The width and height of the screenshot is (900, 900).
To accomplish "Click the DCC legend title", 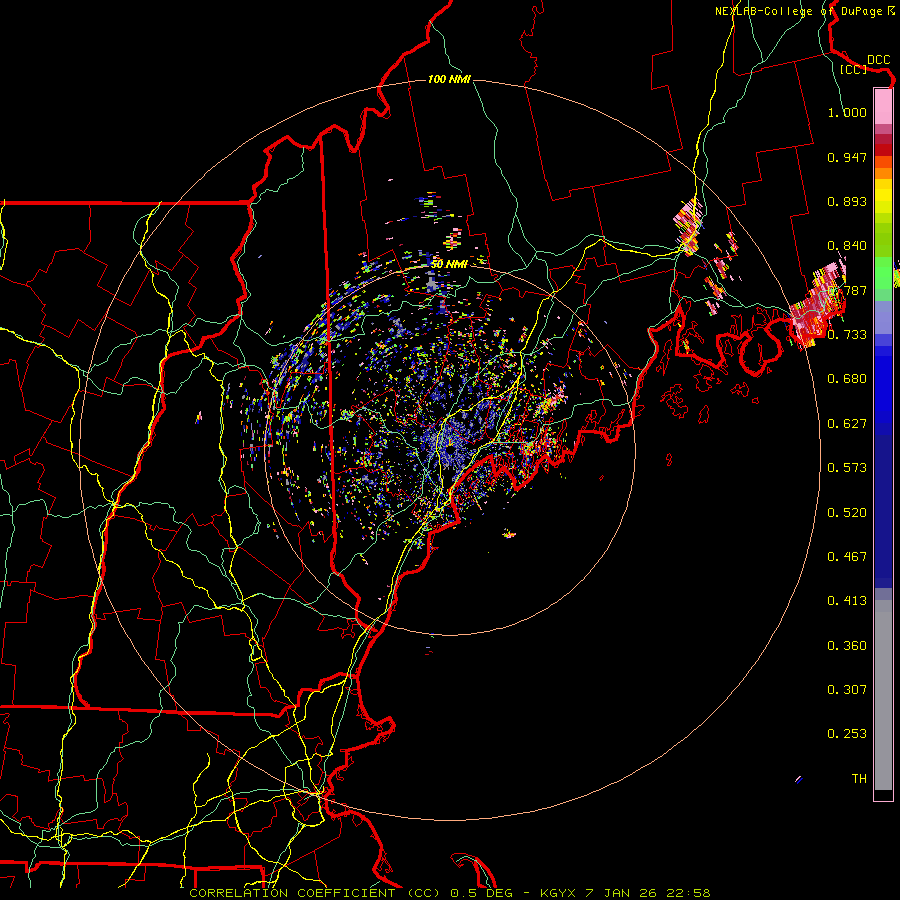I will tap(878, 60).
